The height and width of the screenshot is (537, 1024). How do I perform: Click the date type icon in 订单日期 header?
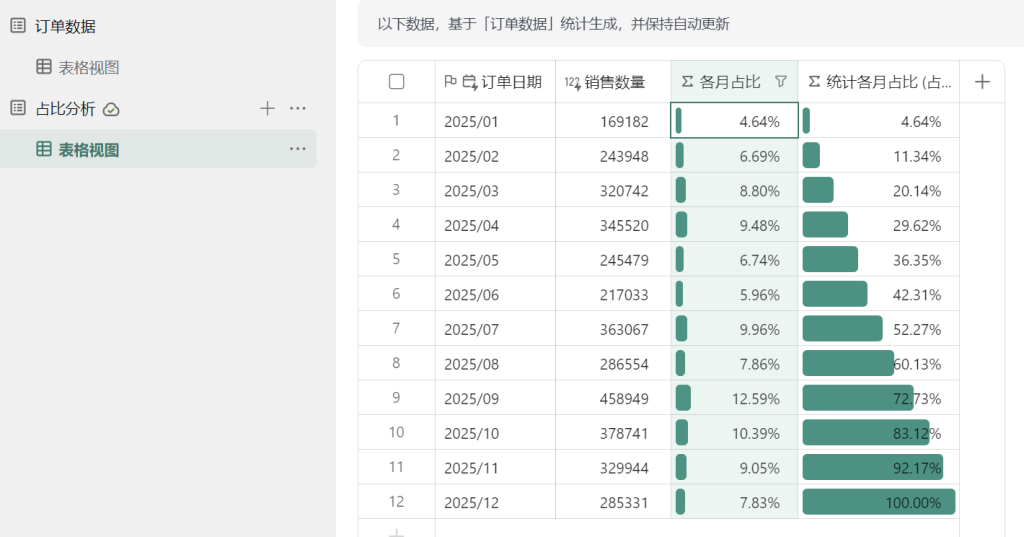470,82
